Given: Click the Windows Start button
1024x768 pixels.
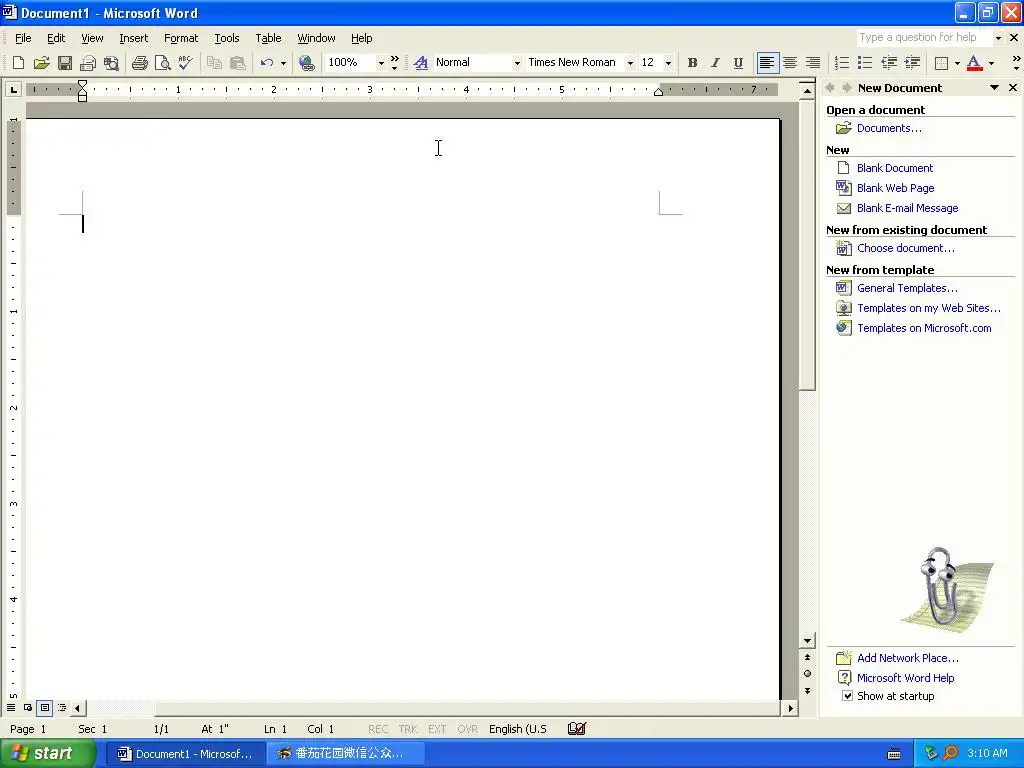Looking at the screenshot, I should [47, 754].
